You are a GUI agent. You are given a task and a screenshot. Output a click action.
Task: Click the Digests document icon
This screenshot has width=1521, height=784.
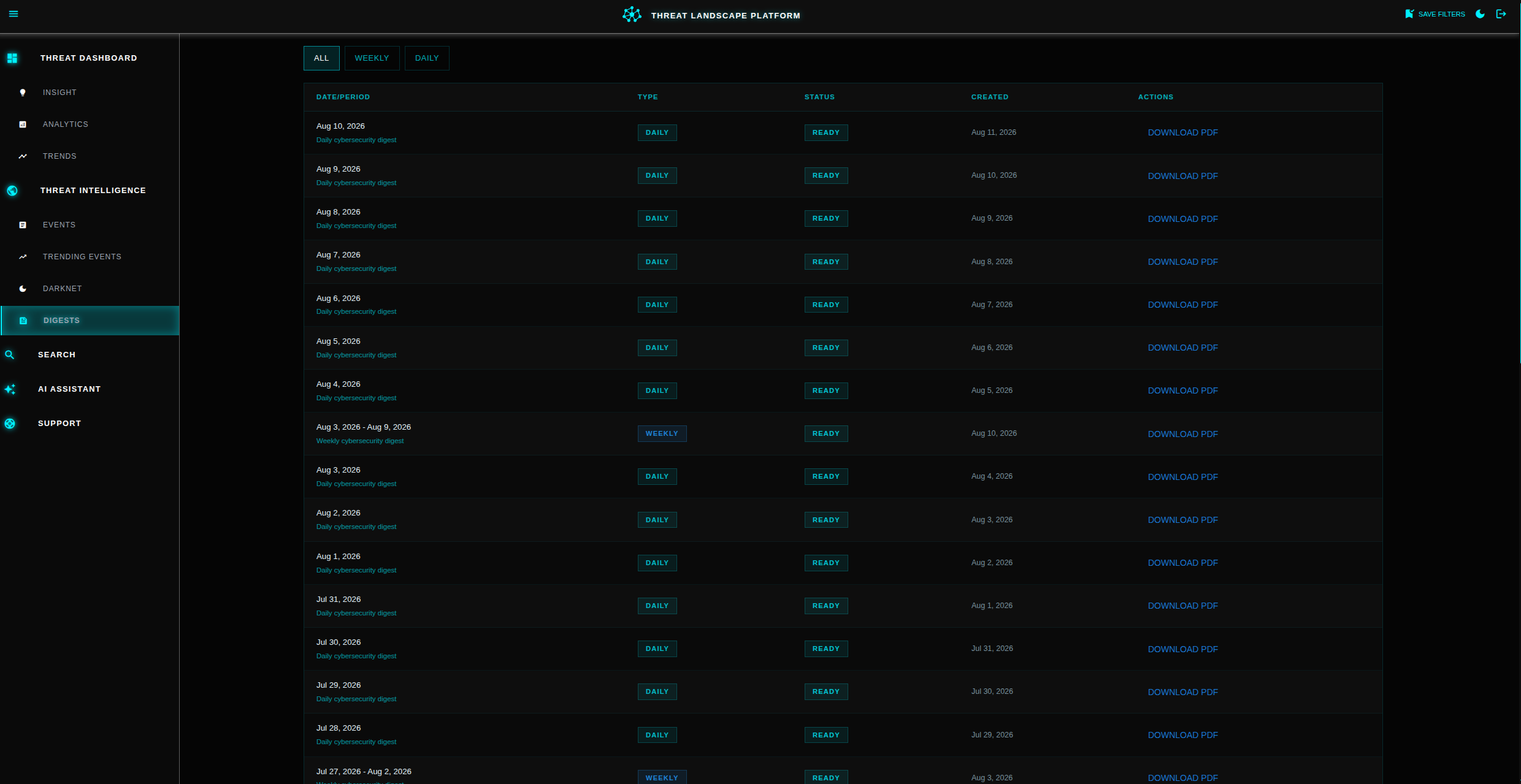click(23, 321)
